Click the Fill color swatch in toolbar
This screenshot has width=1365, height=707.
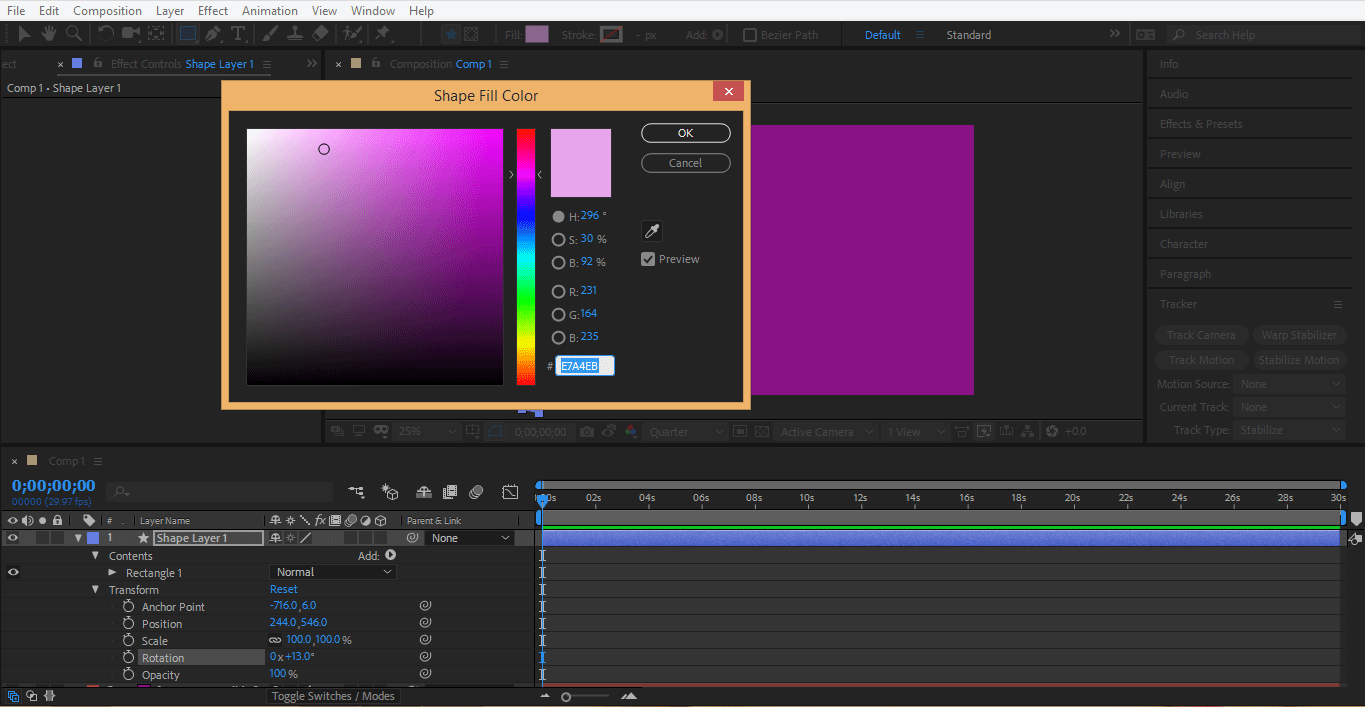pyautogui.click(x=537, y=34)
